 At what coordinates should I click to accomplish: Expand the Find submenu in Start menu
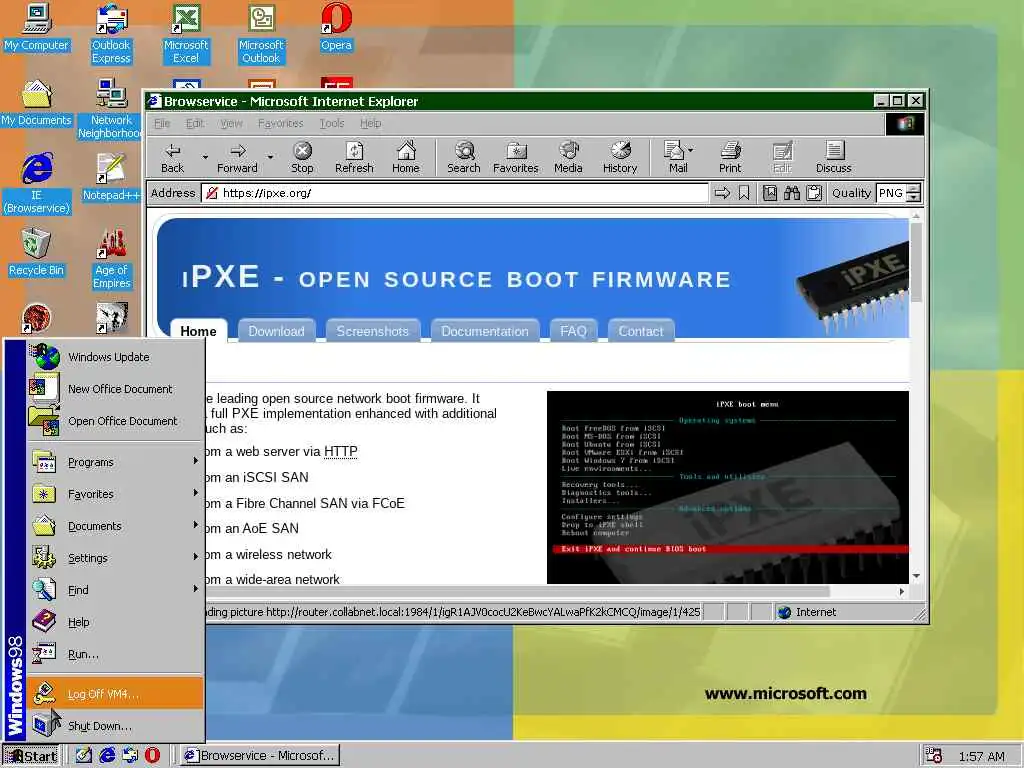pos(115,590)
